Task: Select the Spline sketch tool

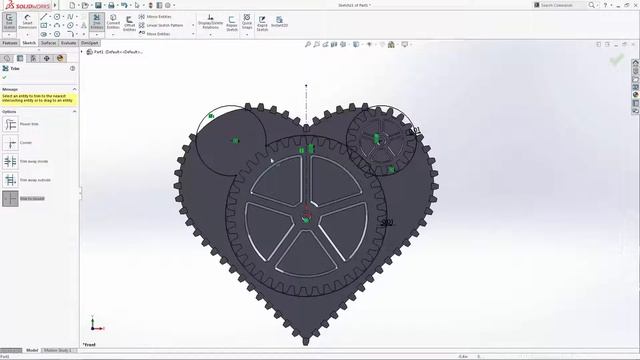Action: (x=70, y=17)
